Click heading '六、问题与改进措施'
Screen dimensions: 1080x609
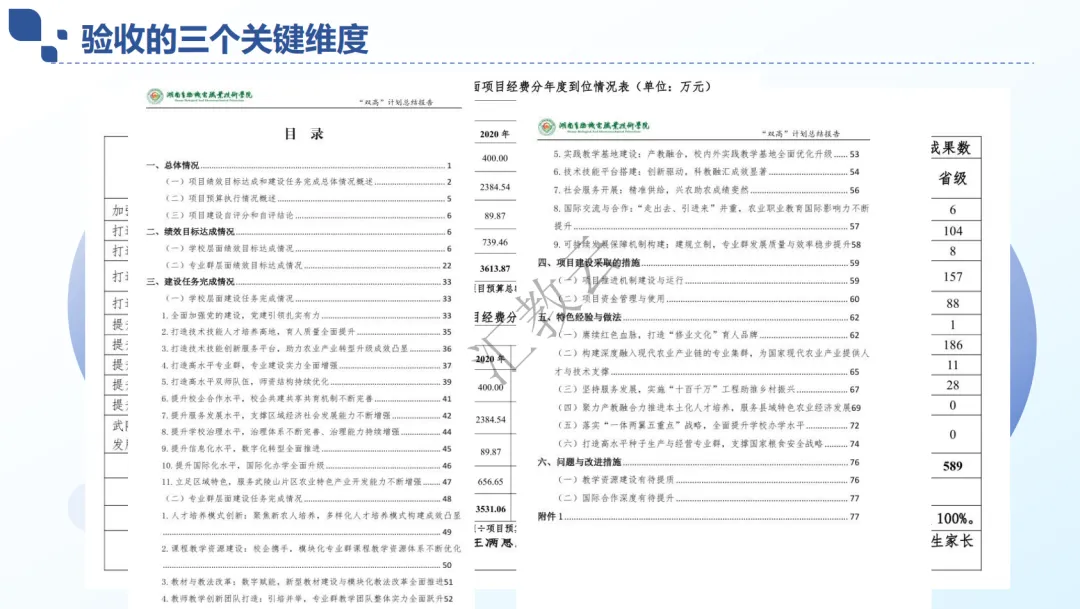(x=698, y=462)
